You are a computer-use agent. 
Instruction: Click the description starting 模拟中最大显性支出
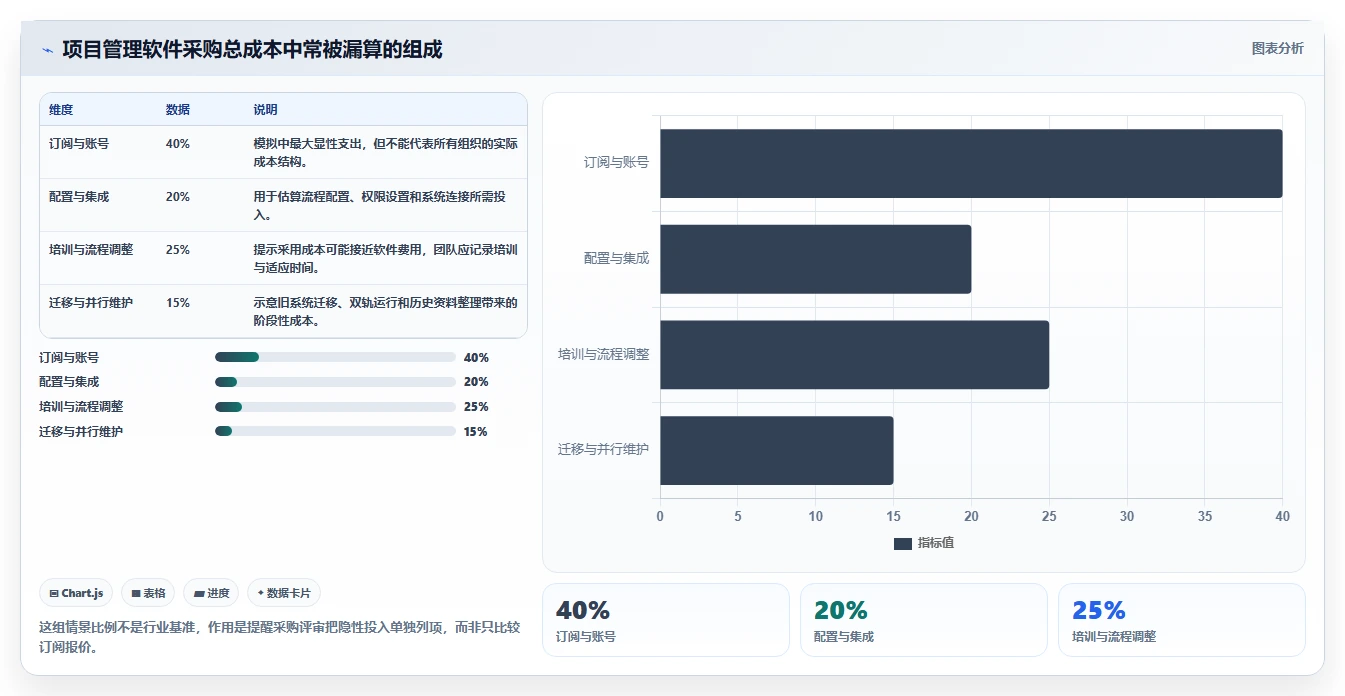[x=385, y=153]
